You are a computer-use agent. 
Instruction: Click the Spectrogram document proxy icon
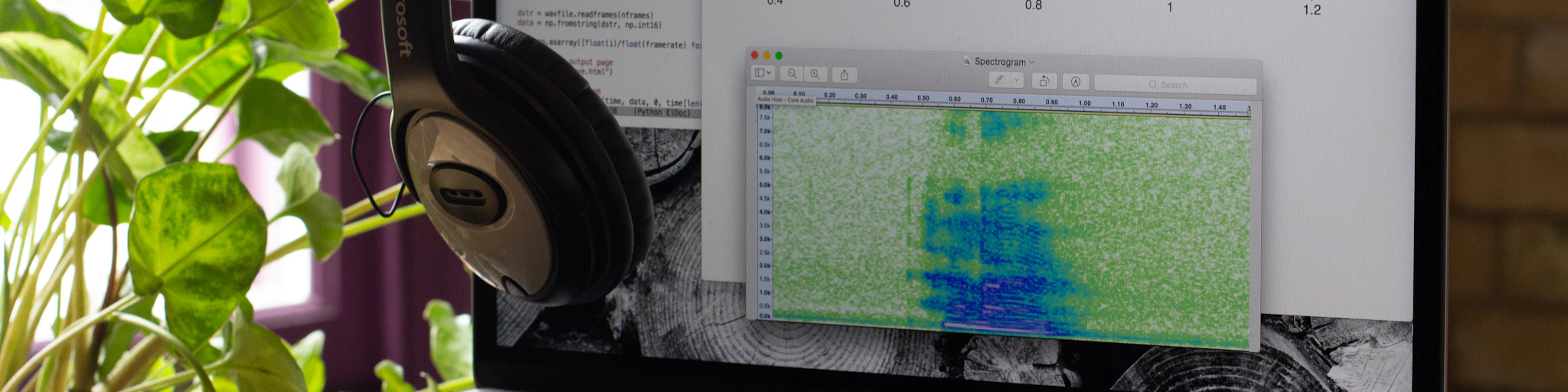[967, 61]
